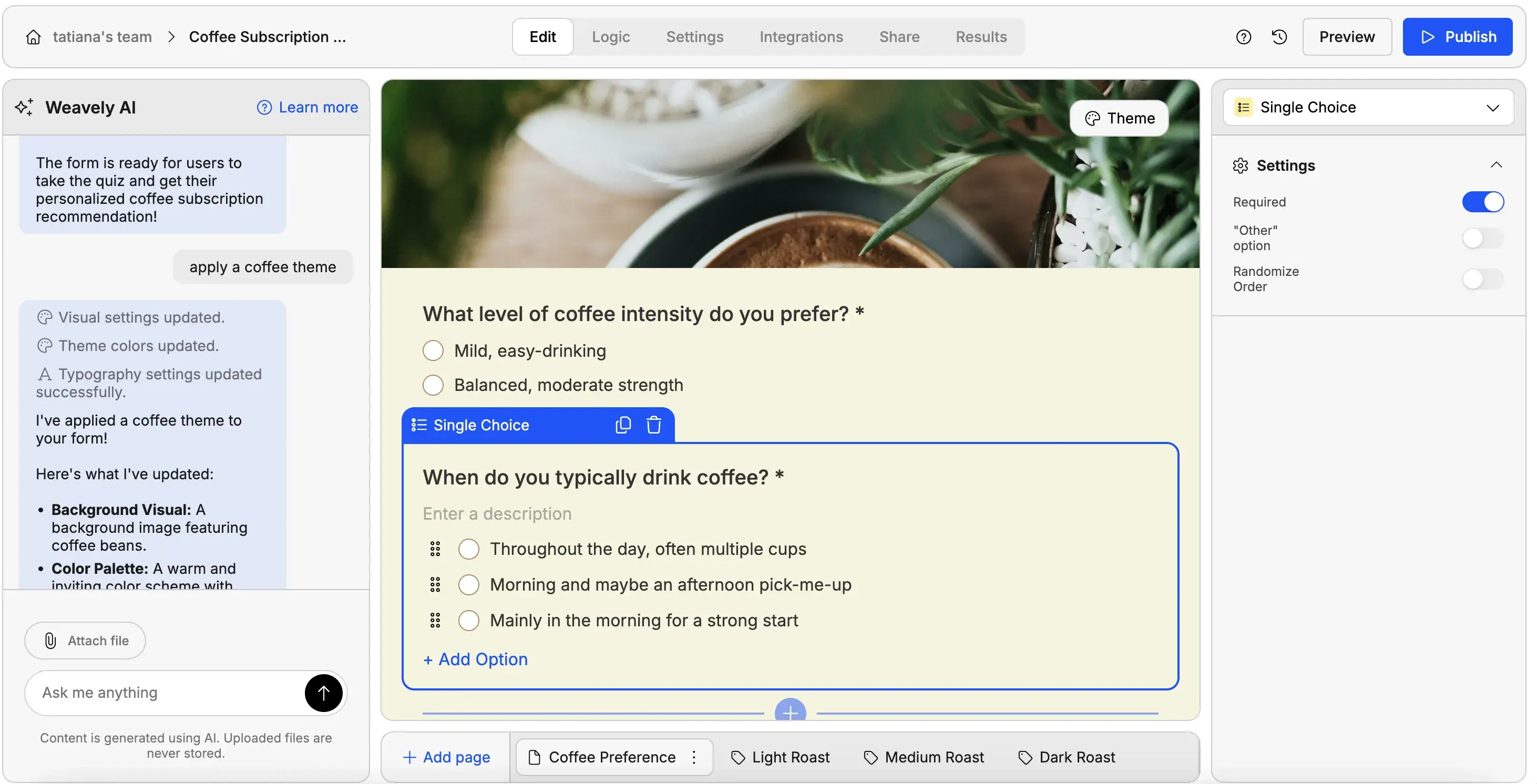Go to home via house icon
1537x784 pixels.
[x=34, y=37]
